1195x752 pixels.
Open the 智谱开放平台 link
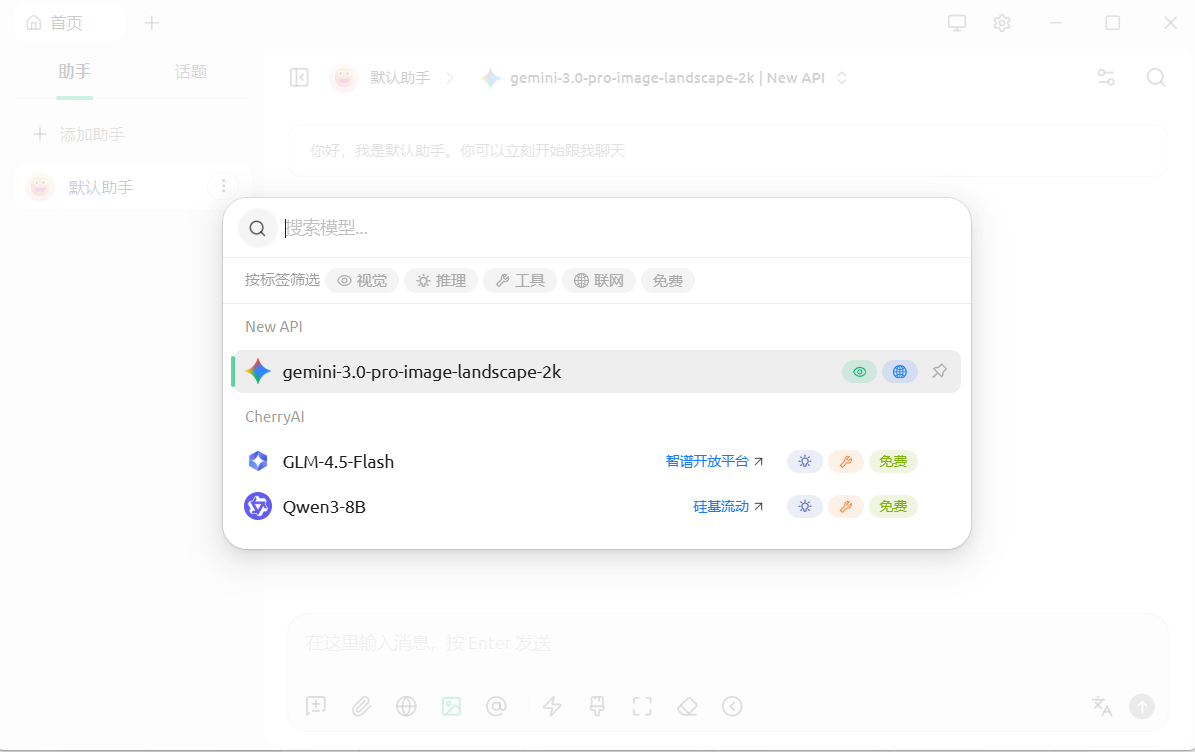click(714, 462)
